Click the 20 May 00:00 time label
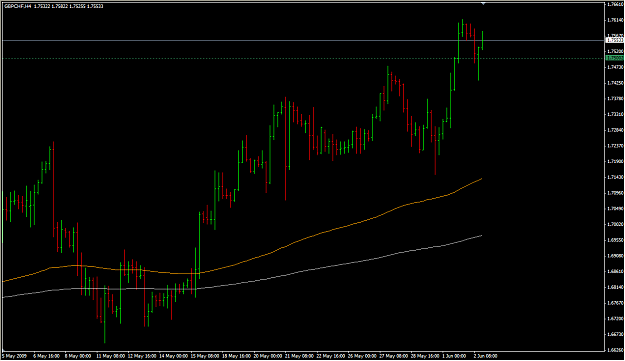The height and width of the screenshot is (361, 625). (x=268, y=356)
